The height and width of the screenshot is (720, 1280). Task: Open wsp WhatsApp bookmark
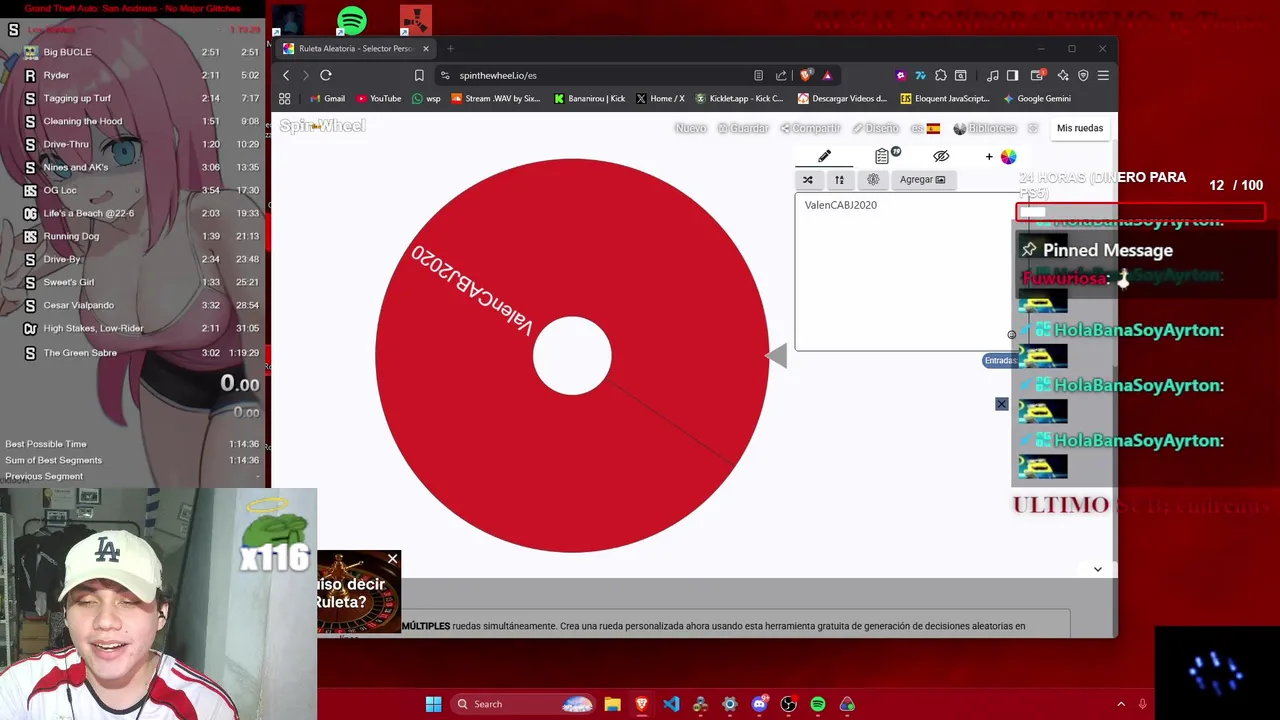426,98
